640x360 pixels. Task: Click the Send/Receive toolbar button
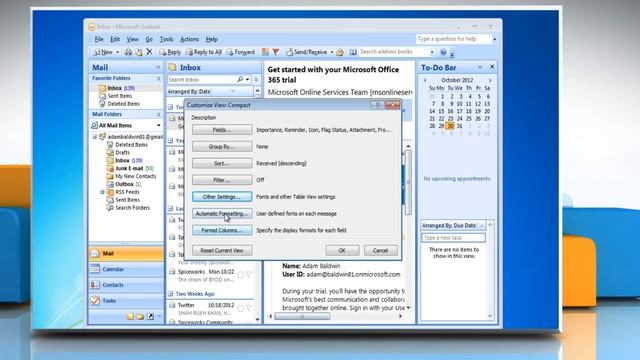click(x=307, y=52)
